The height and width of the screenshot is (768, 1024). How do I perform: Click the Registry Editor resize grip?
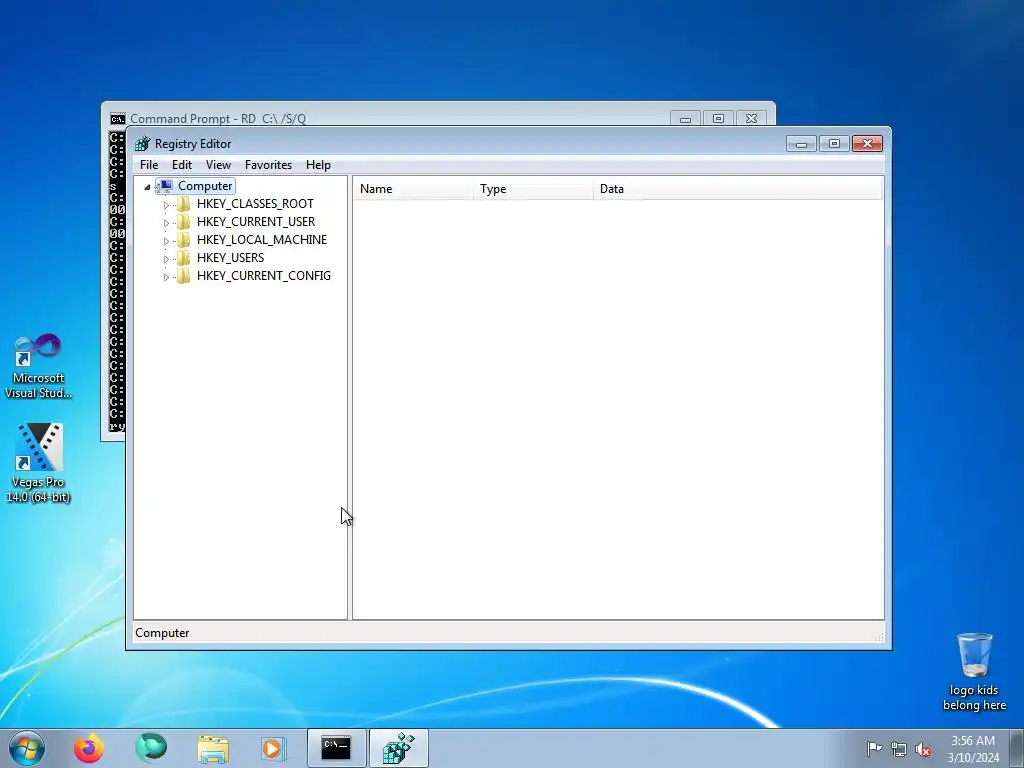pos(879,637)
